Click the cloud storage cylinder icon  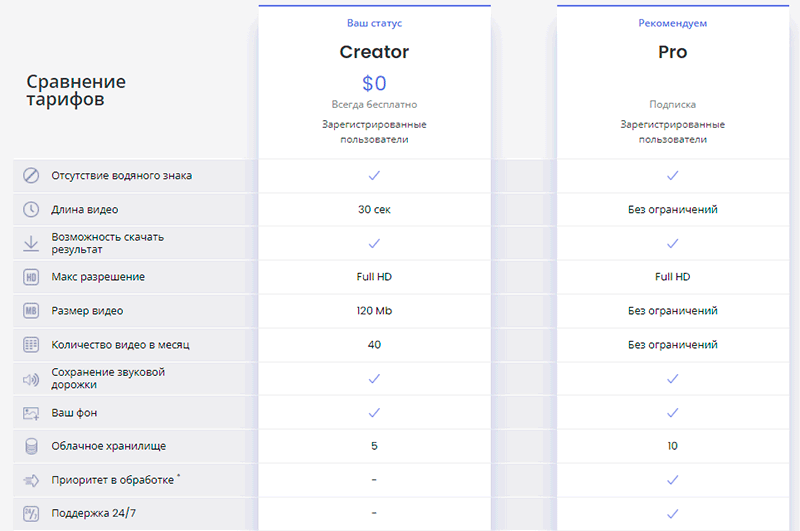[31, 446]
